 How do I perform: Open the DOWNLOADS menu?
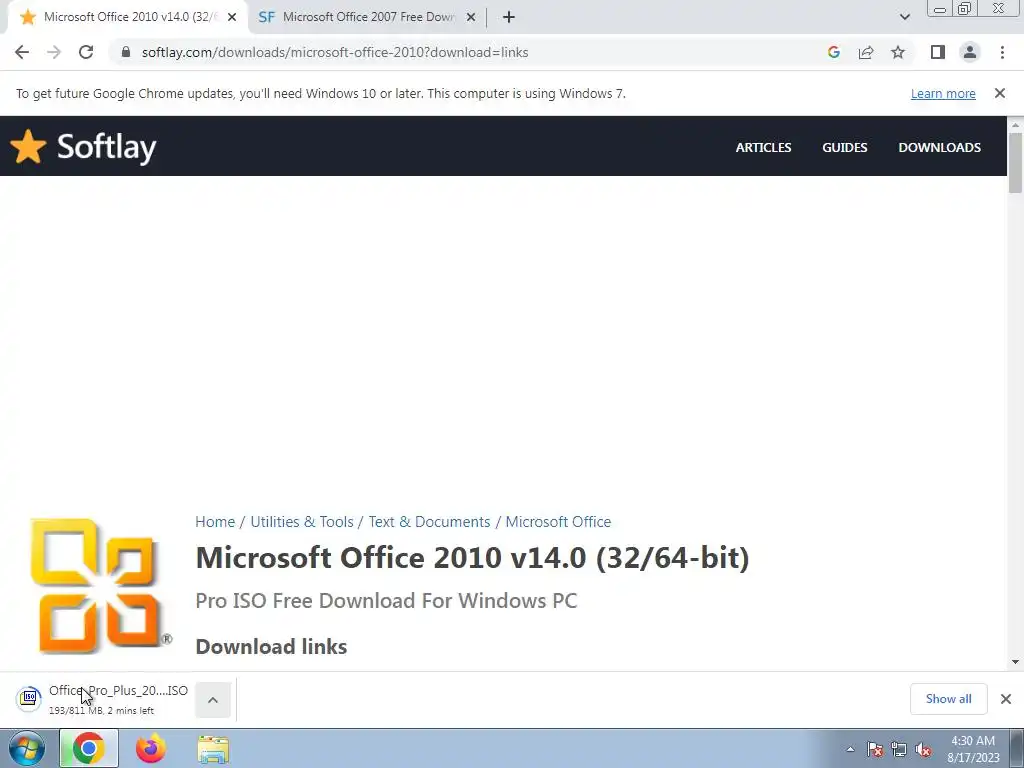pos(939,148)
